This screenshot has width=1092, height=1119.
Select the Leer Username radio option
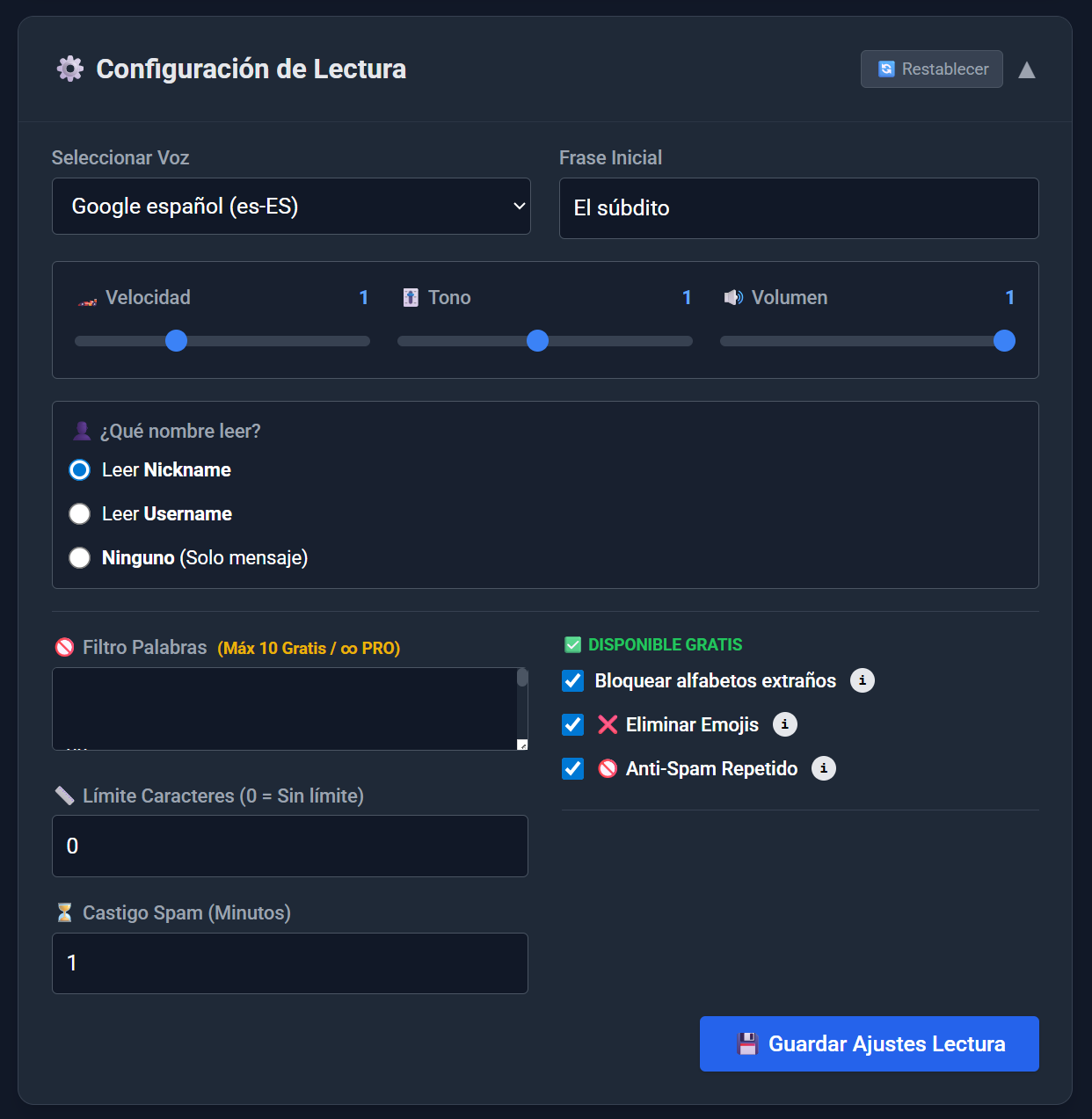(80, 513)
